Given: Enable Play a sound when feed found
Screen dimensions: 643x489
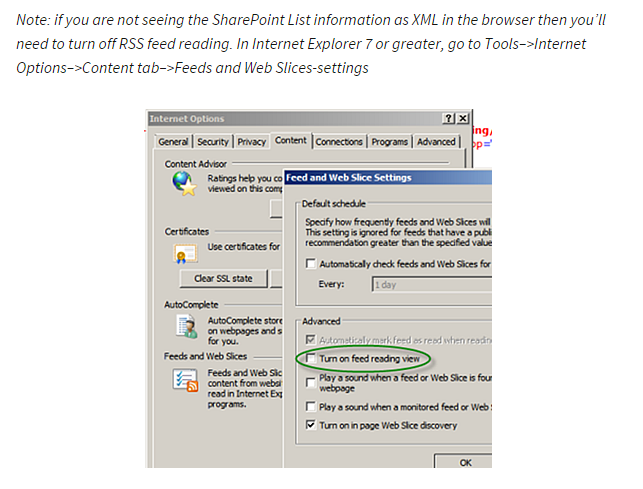Looking at the screenshot, I should click(311, 383).
